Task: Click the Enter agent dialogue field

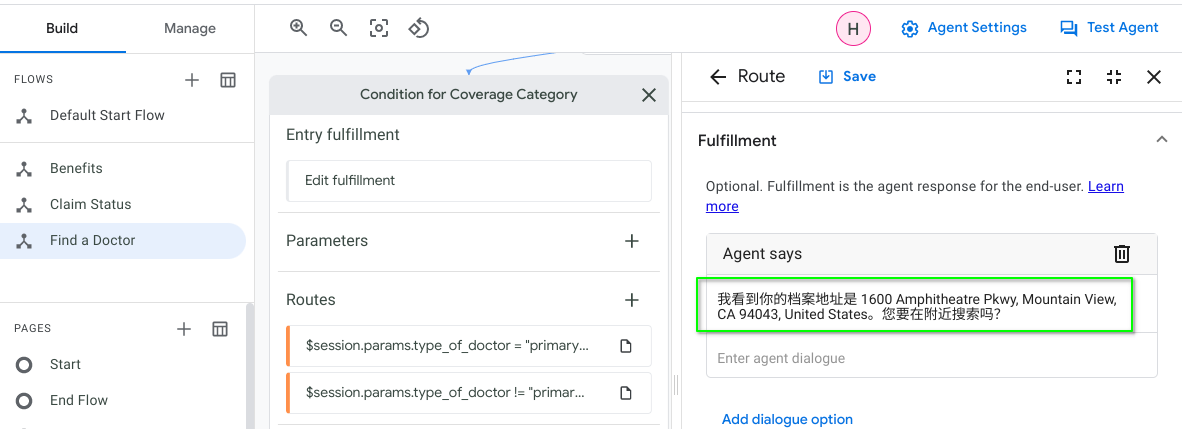Action: click(931, 358)
